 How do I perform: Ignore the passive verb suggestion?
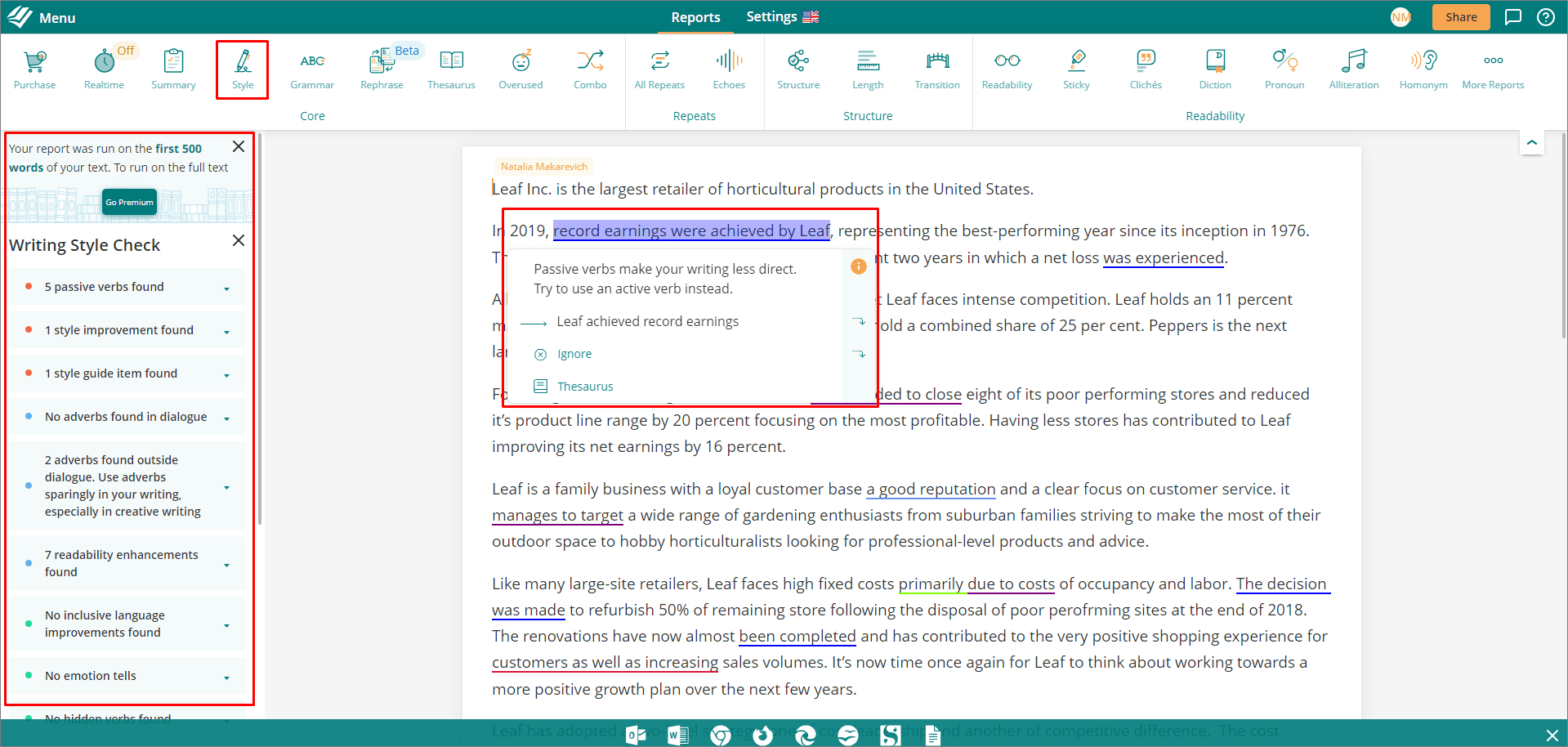[x=573, y=353]
